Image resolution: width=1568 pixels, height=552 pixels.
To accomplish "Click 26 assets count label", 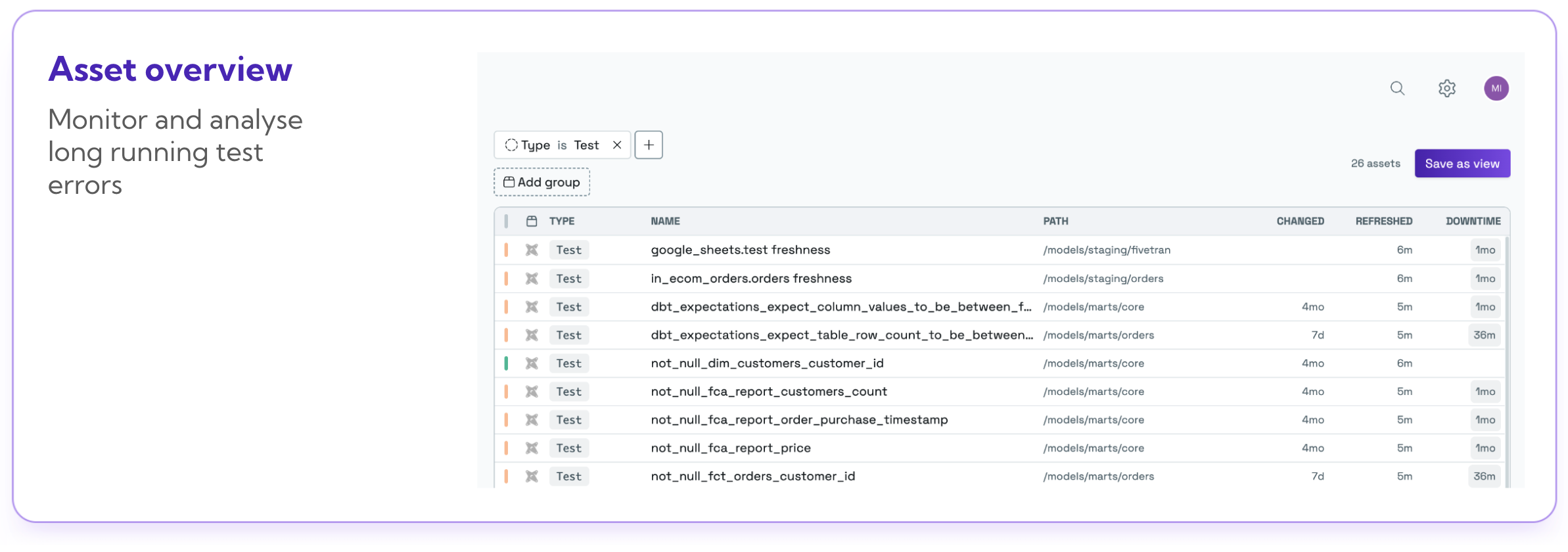I will (1375, 164).
